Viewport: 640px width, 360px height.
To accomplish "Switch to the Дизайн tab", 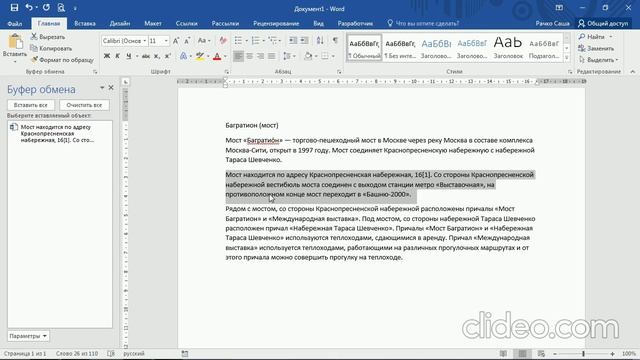I will (120, 23).
